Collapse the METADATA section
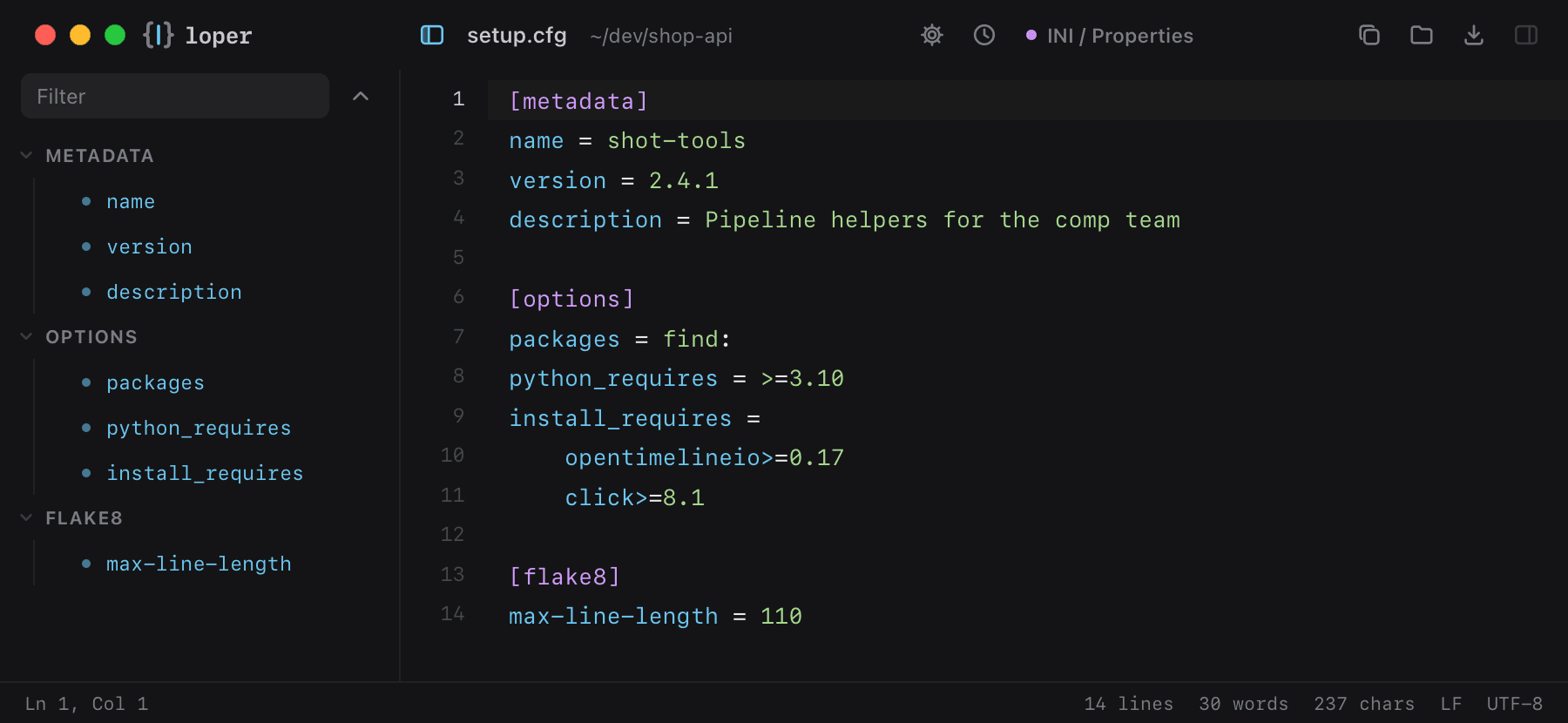The image size is (1568, 723). [x=26, y=155]
